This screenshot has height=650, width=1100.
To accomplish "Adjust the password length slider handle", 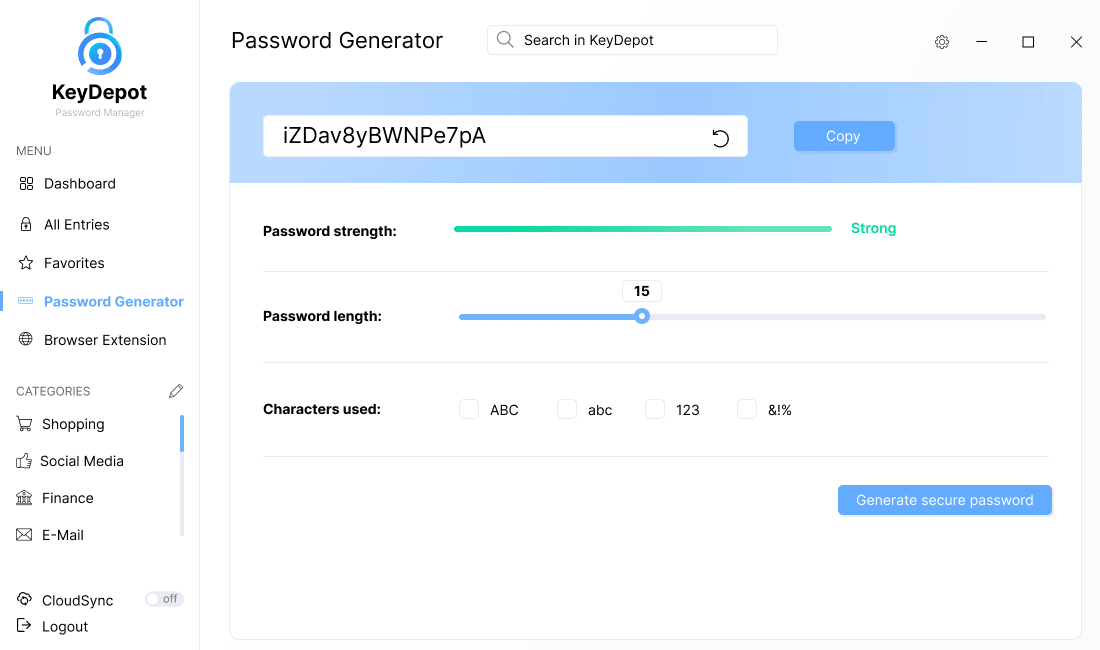I will coord(641,316).
